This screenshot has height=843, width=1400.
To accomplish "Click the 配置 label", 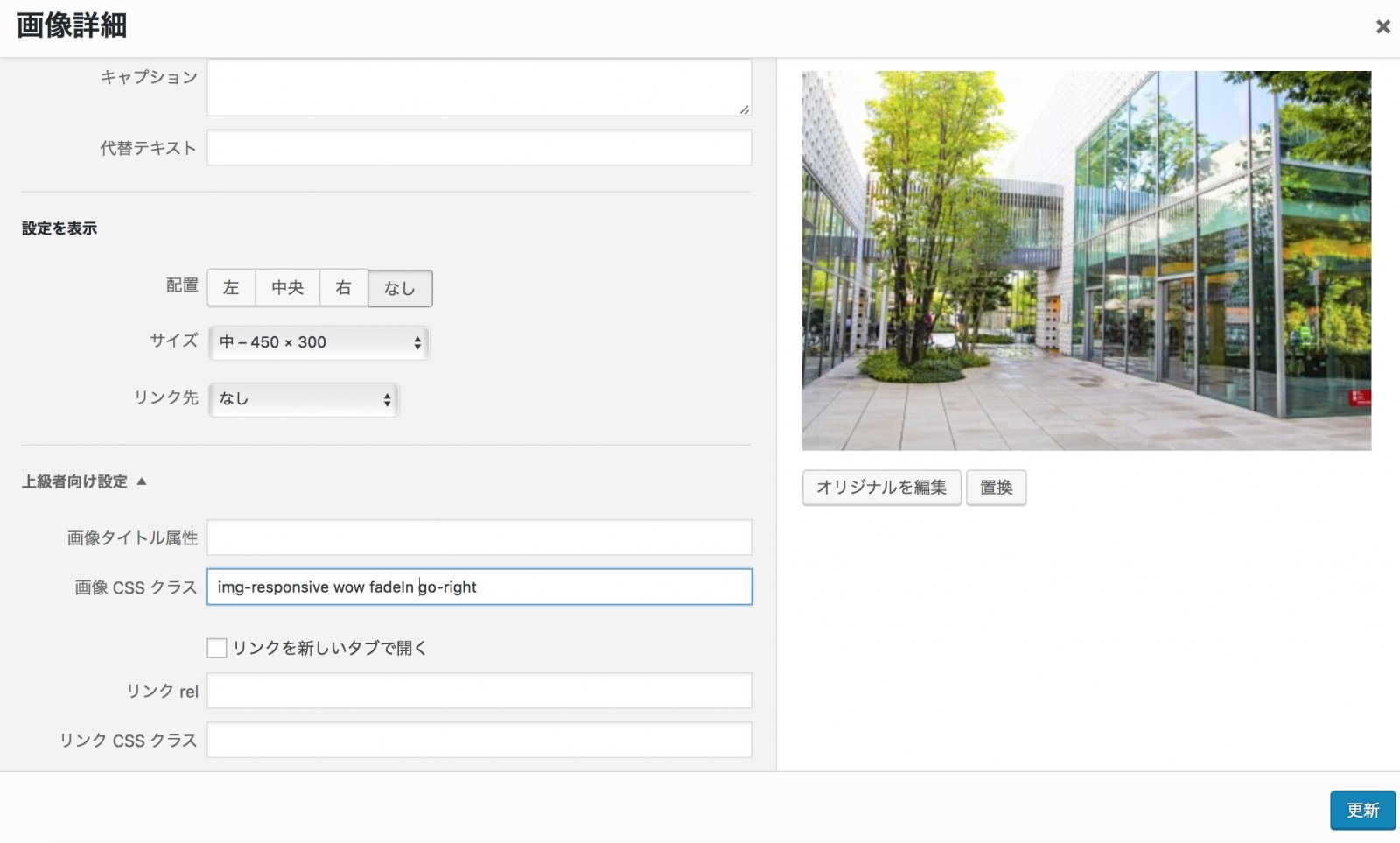I will coord(182,285).
